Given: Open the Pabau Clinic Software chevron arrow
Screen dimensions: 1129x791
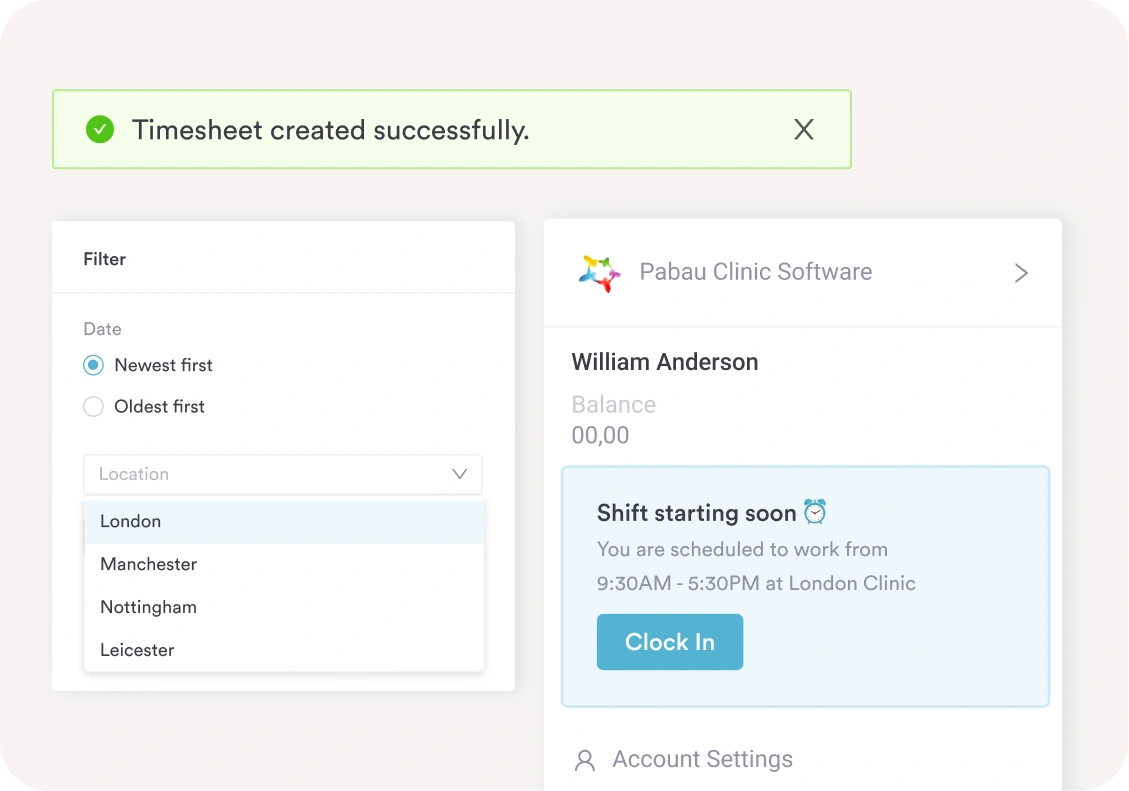Looking at the screenshot, I should 1020,273.
